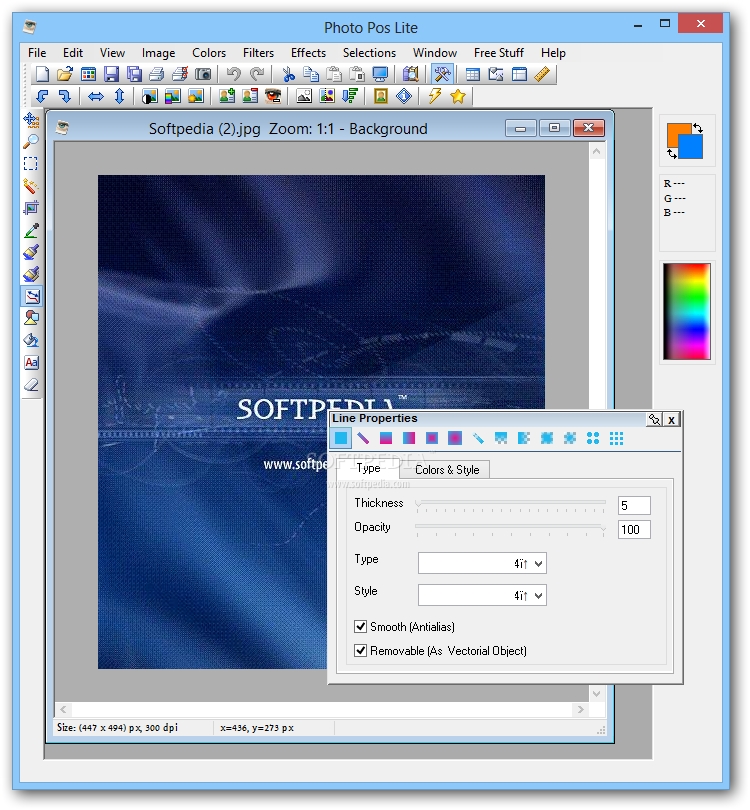
Task: Cut selection with the scissors icon
Action: 288,74
